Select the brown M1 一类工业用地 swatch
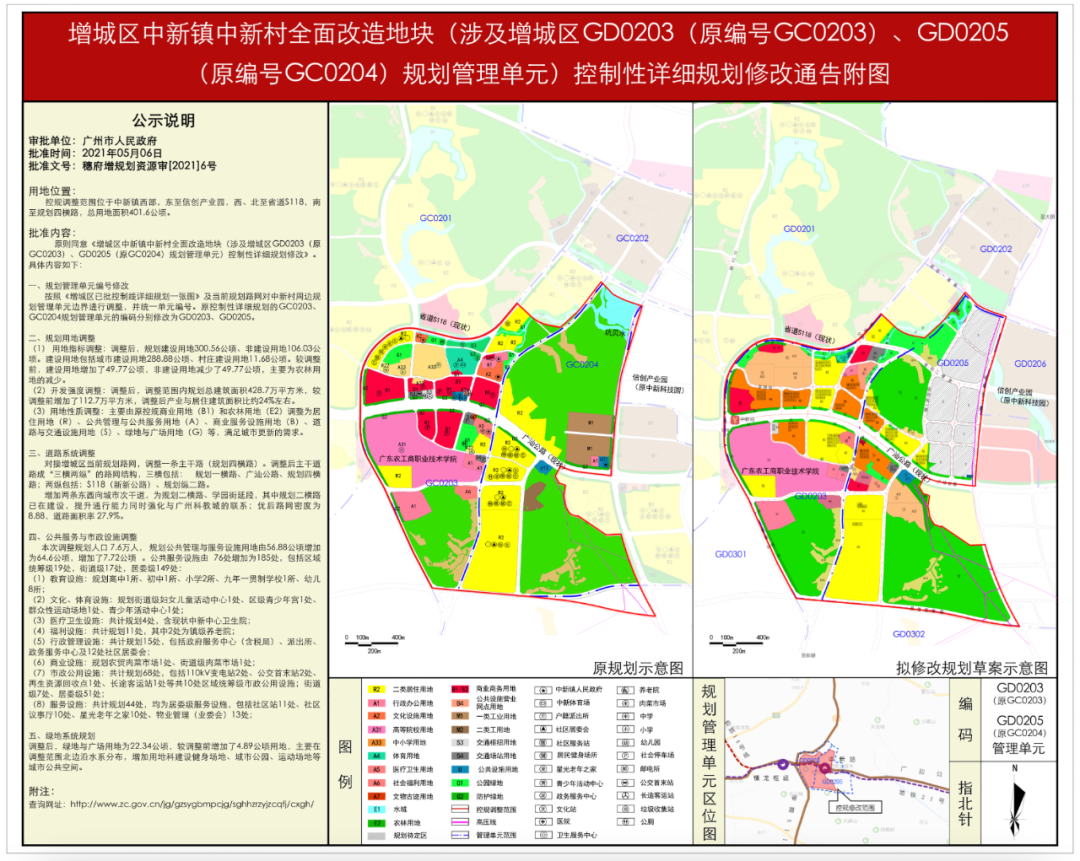This screenshot has width=1080, height=861. point(459,716)
